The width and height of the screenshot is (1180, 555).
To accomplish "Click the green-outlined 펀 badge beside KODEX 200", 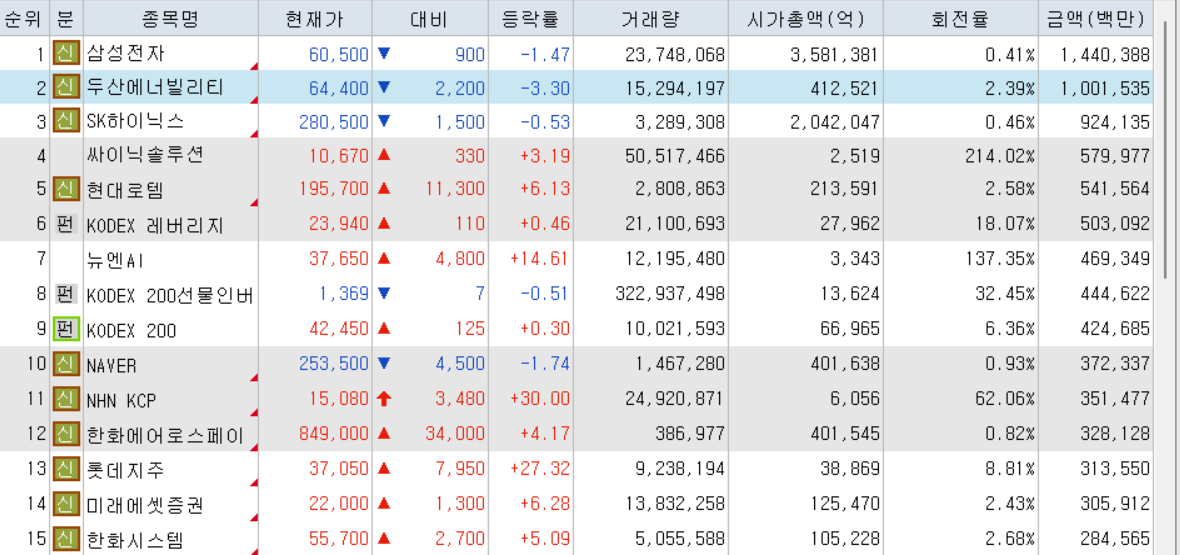I will tap(66, 329).
